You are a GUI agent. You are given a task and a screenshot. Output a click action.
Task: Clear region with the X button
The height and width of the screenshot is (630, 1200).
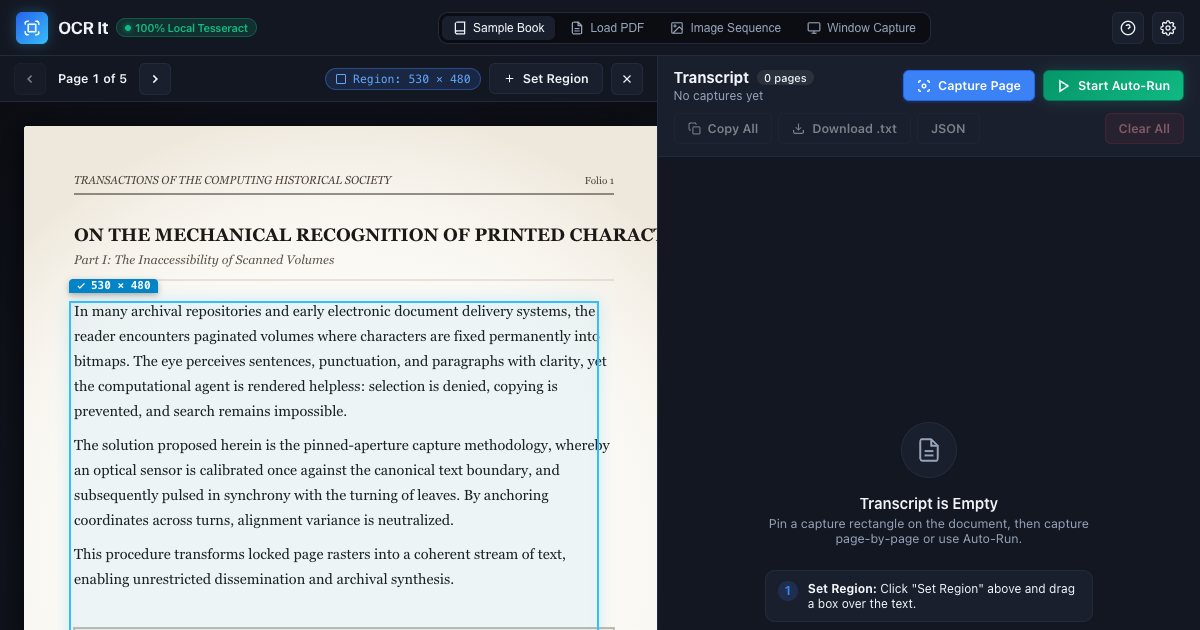click(x=627, y=78)
